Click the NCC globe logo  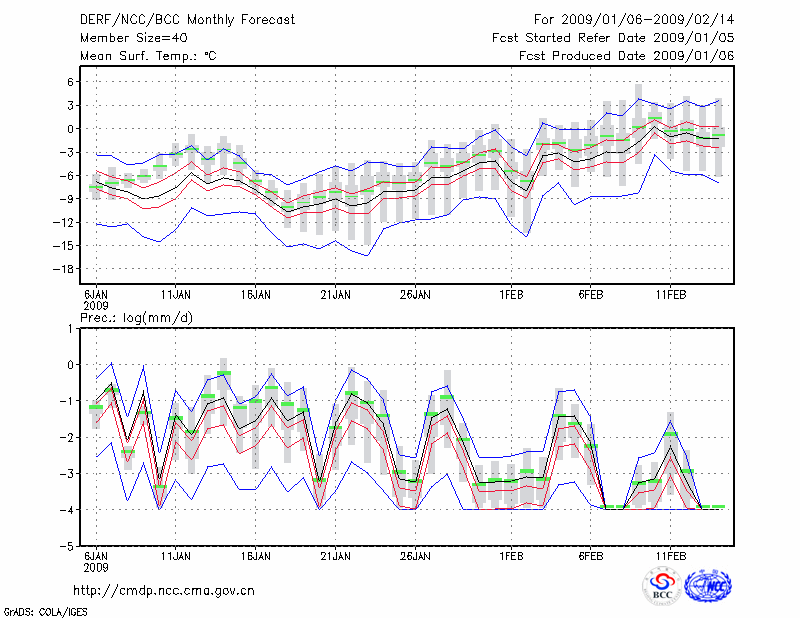click(708, 587)
